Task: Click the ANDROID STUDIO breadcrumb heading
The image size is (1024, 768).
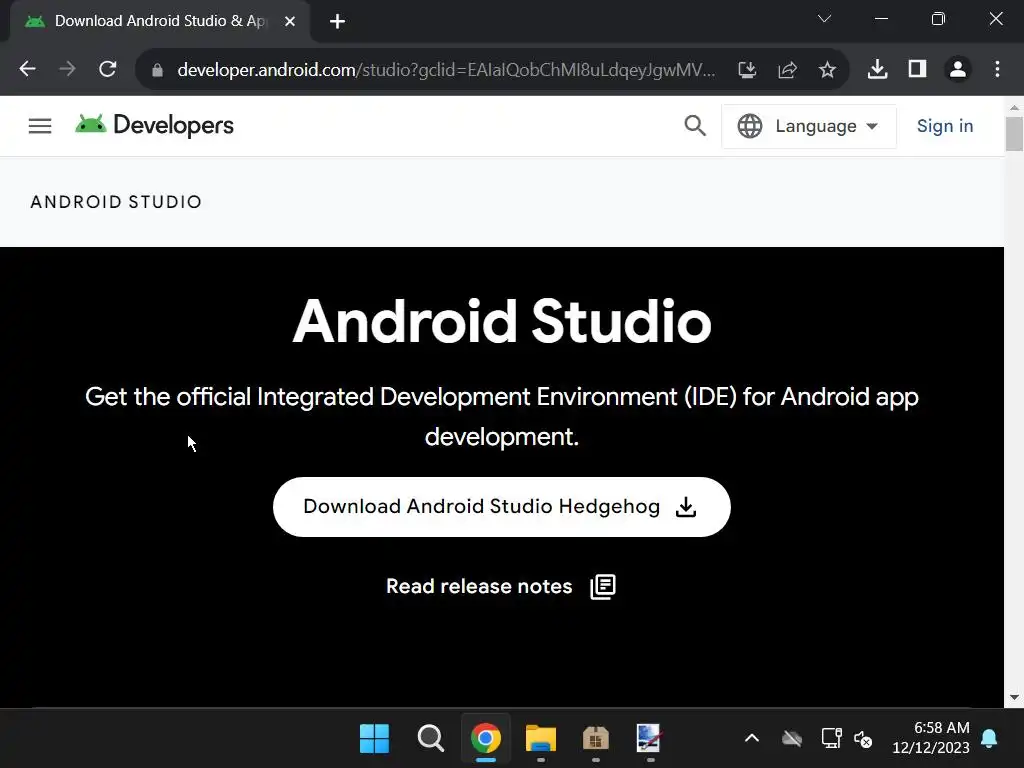Action: coord(116,202)
